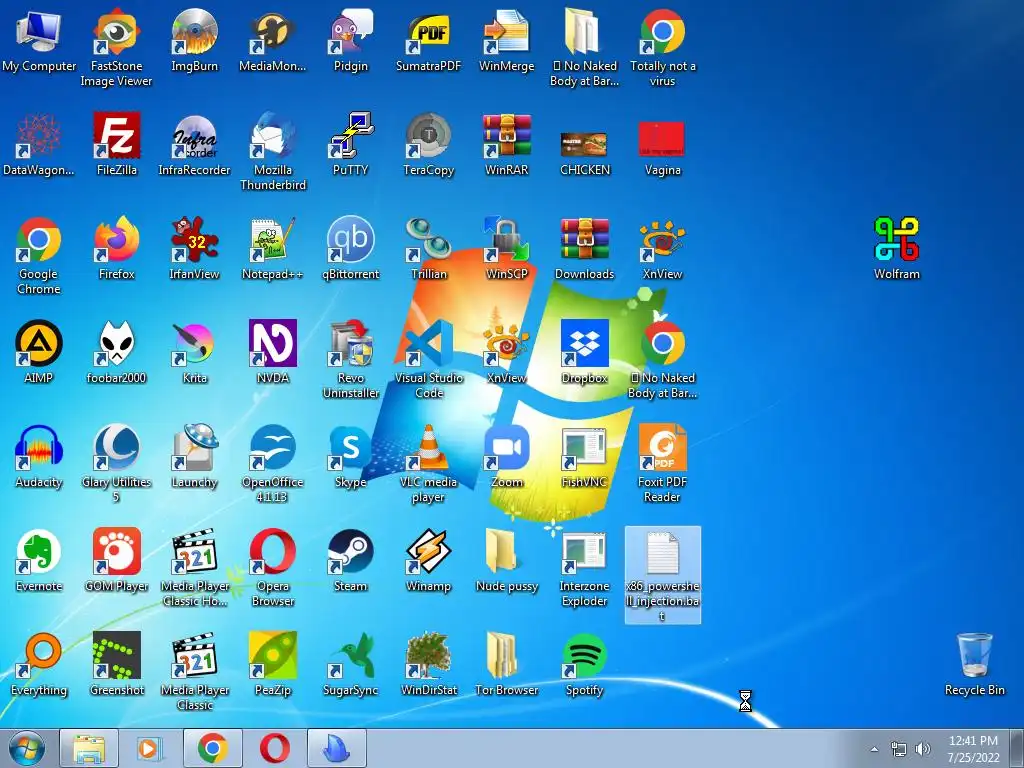The height and width of the screenshot is (768, 1024).
Task: Select the Wolfram desktop icon
Action: [x=897, y=248]
